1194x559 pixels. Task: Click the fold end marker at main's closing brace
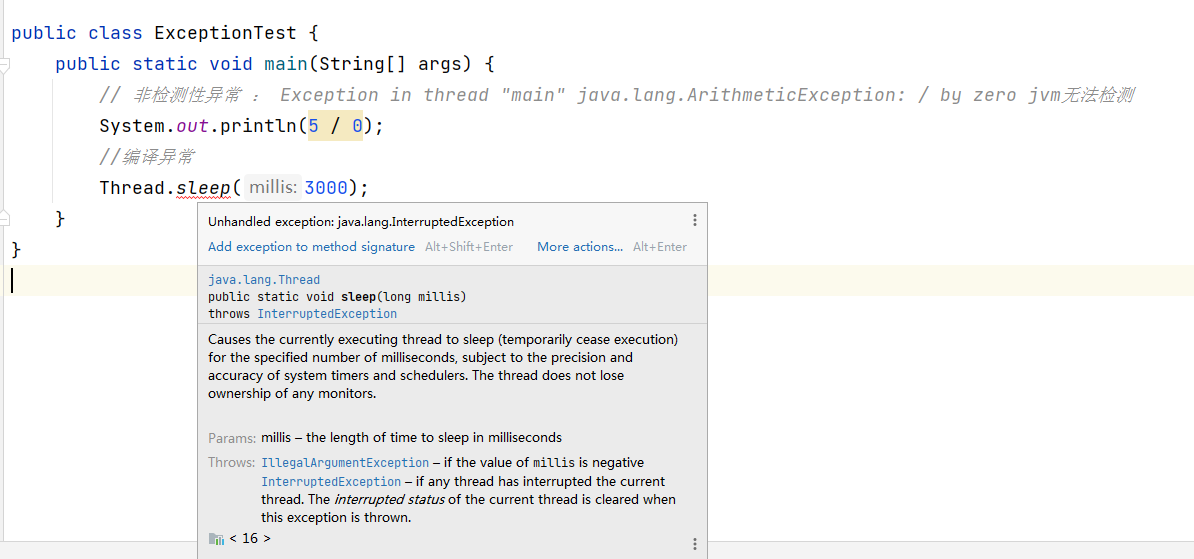5,217
